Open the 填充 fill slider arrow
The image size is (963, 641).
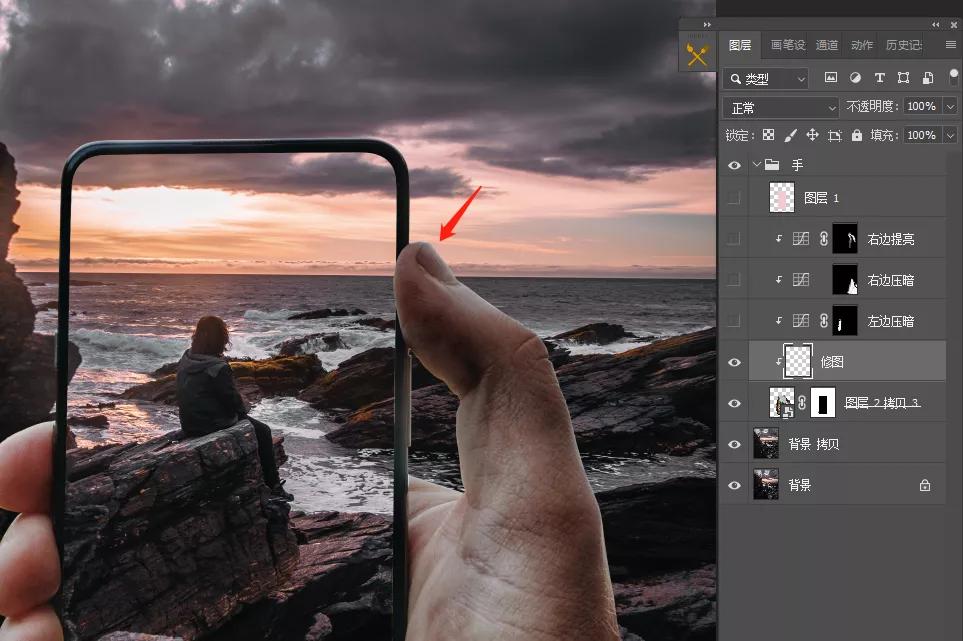click(951, 135)
